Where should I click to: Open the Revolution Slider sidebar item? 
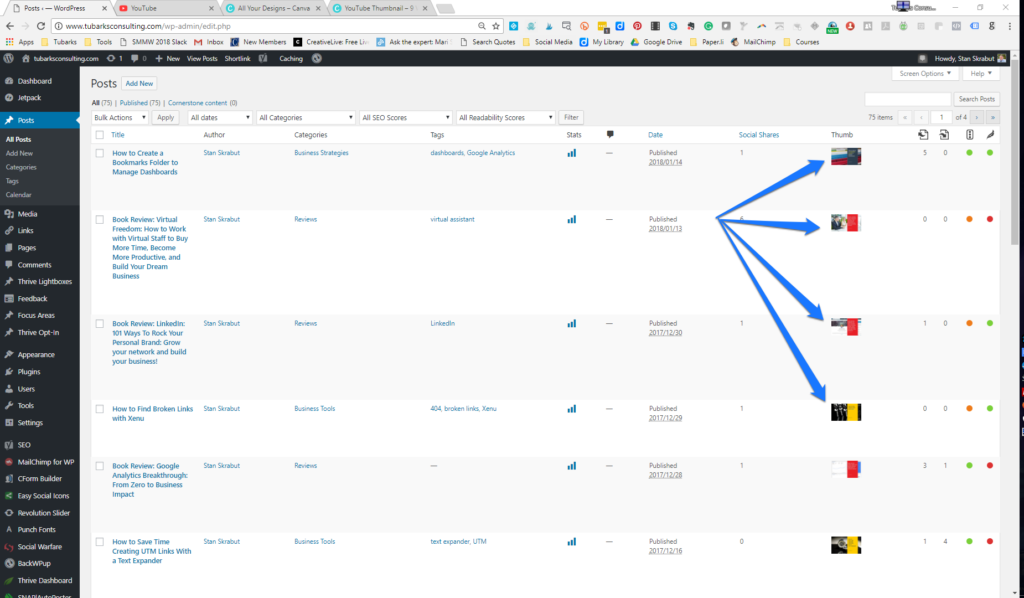tap(44, 512)
